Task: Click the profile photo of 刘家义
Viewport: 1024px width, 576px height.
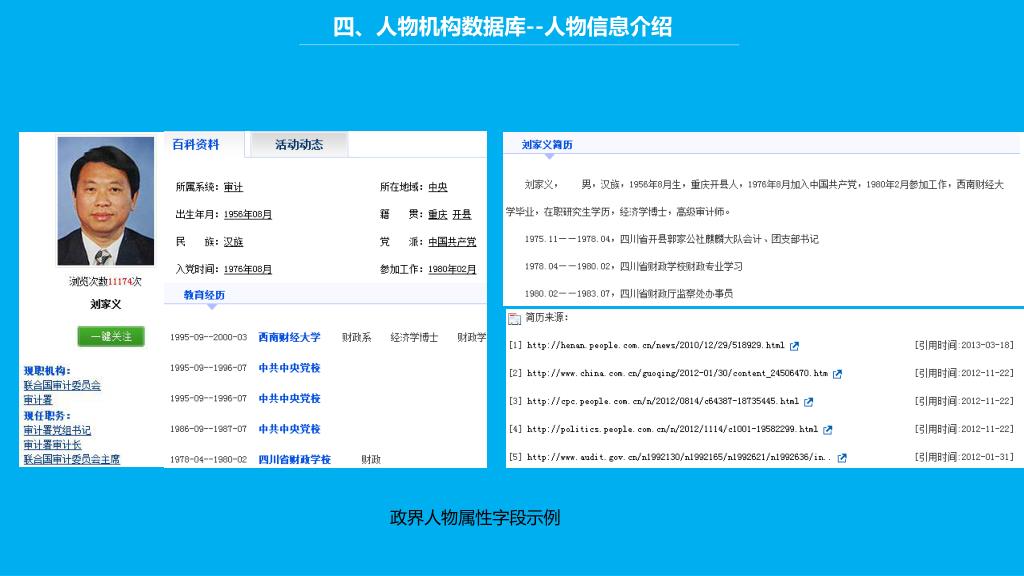Action: [106, 200]
